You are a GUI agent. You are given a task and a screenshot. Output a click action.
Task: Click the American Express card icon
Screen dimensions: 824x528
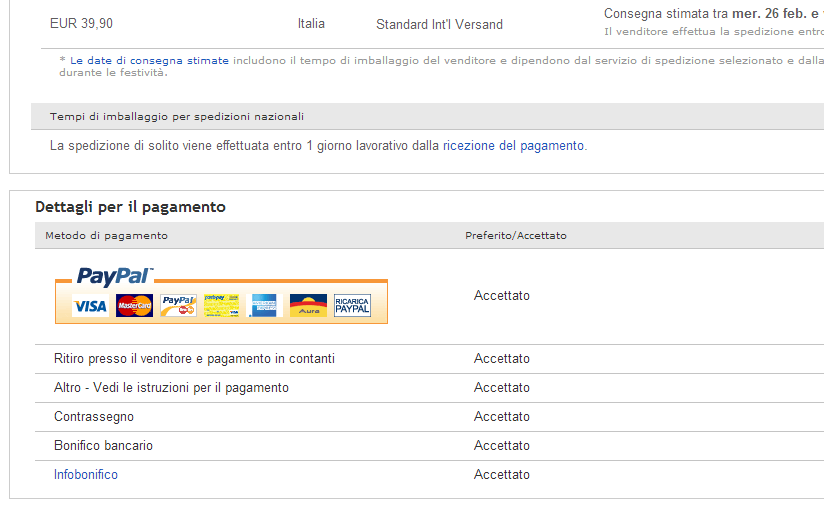pyautogui.click(x=264, y=306)
